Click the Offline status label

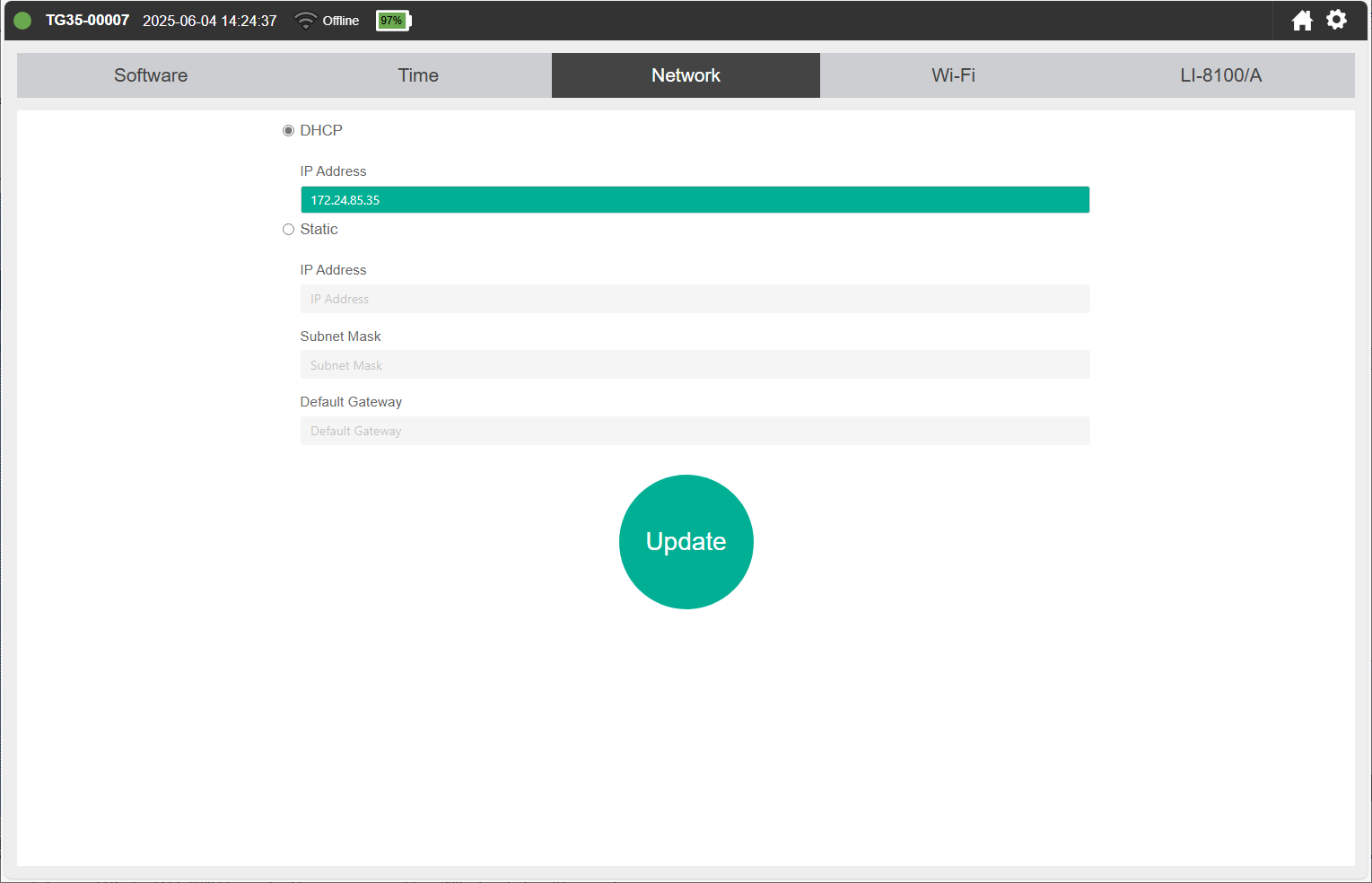pos(340,21)
